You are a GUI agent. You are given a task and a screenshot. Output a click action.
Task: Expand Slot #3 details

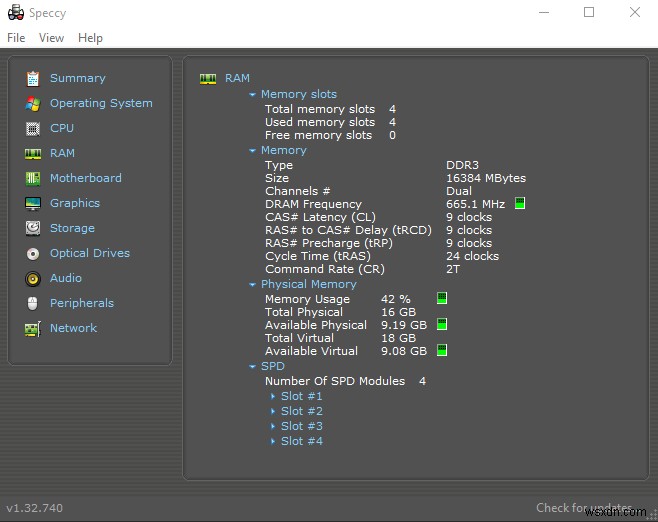pyautogui.click(x=273, y=426)
